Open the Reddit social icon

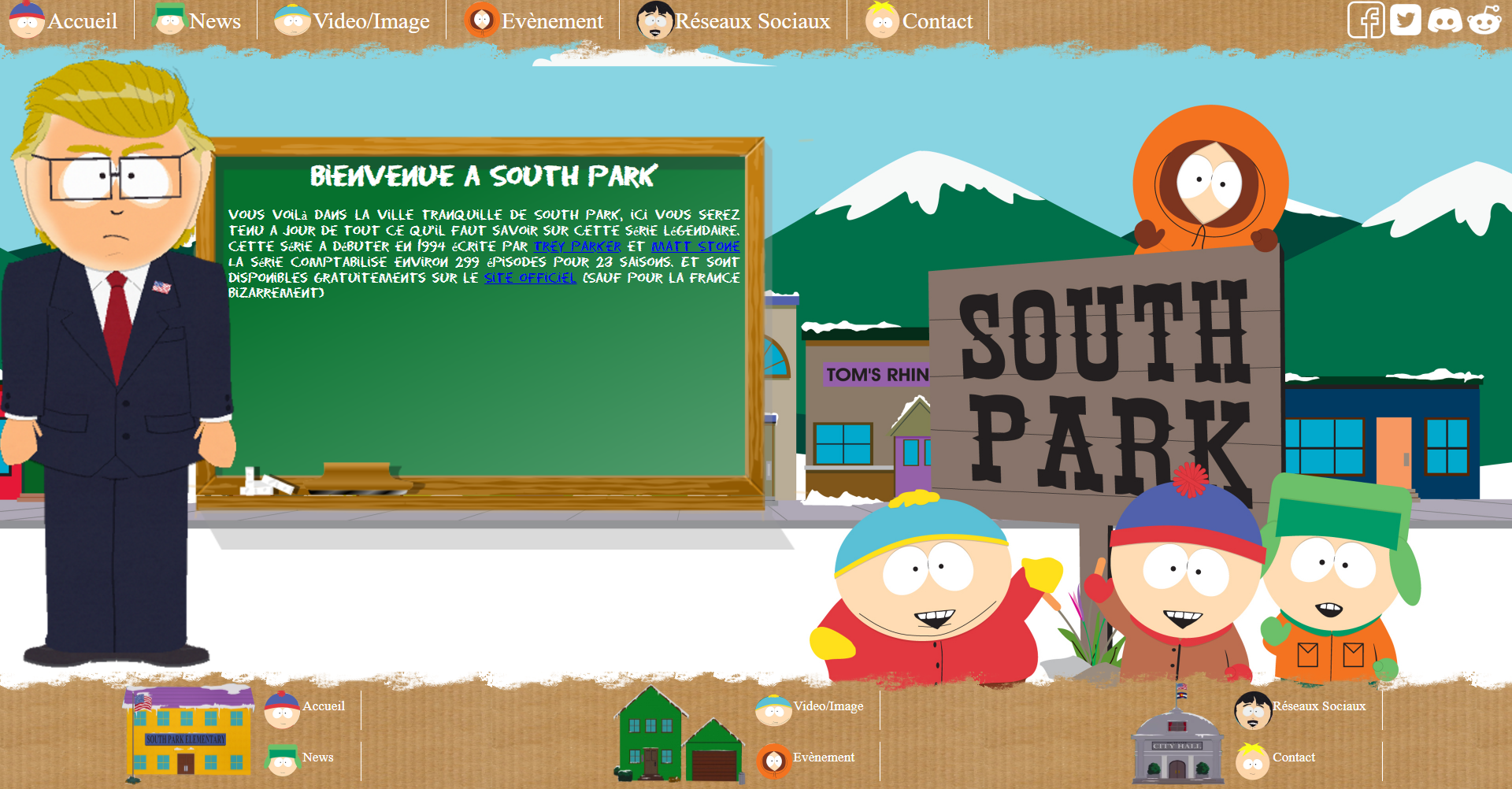(x=1484, y=20)
